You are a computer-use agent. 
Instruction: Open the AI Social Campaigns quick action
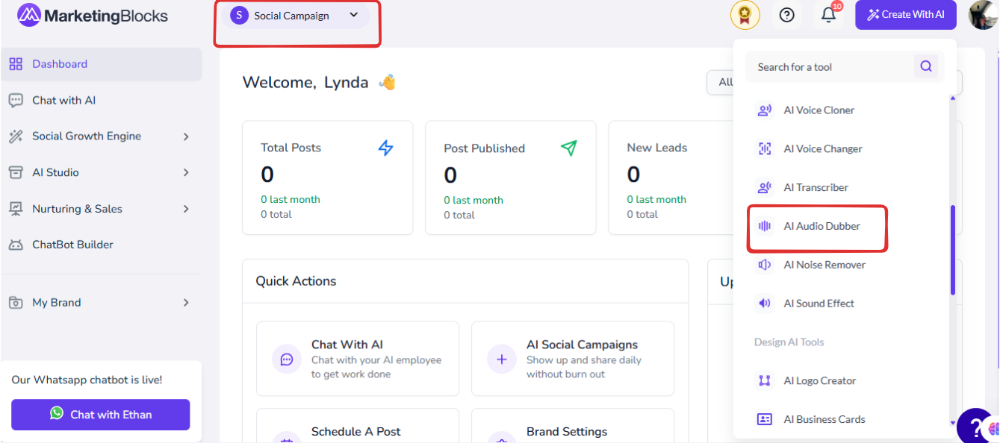573,359
